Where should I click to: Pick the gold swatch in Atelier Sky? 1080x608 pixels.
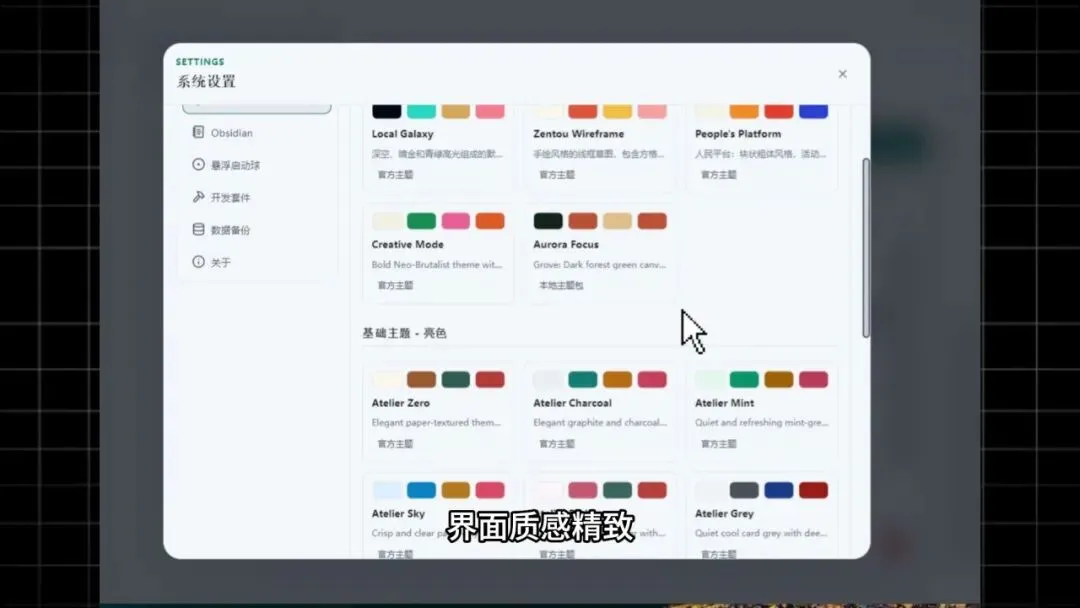[x=455, y=490]
